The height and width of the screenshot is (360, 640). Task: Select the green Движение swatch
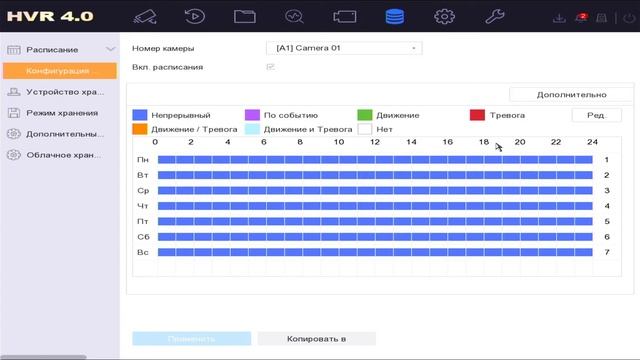365,115
